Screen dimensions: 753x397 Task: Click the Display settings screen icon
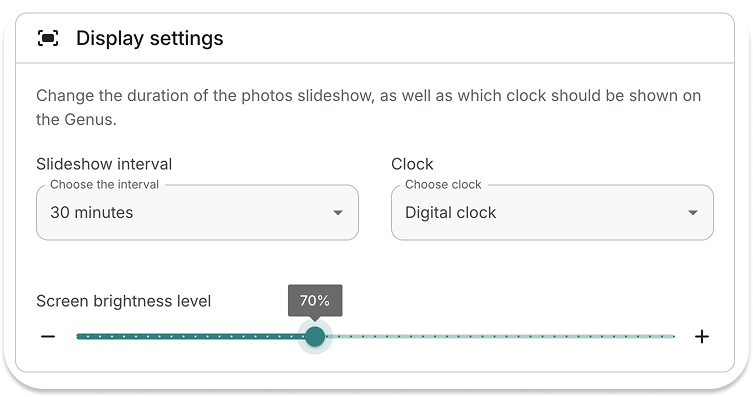tap(48, 38)
